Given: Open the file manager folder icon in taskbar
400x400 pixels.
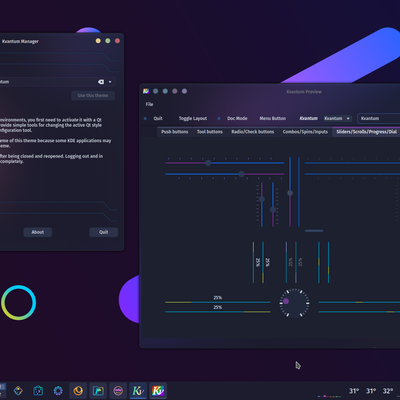Looking at the screenshot, I should click(x=98, y=390).
